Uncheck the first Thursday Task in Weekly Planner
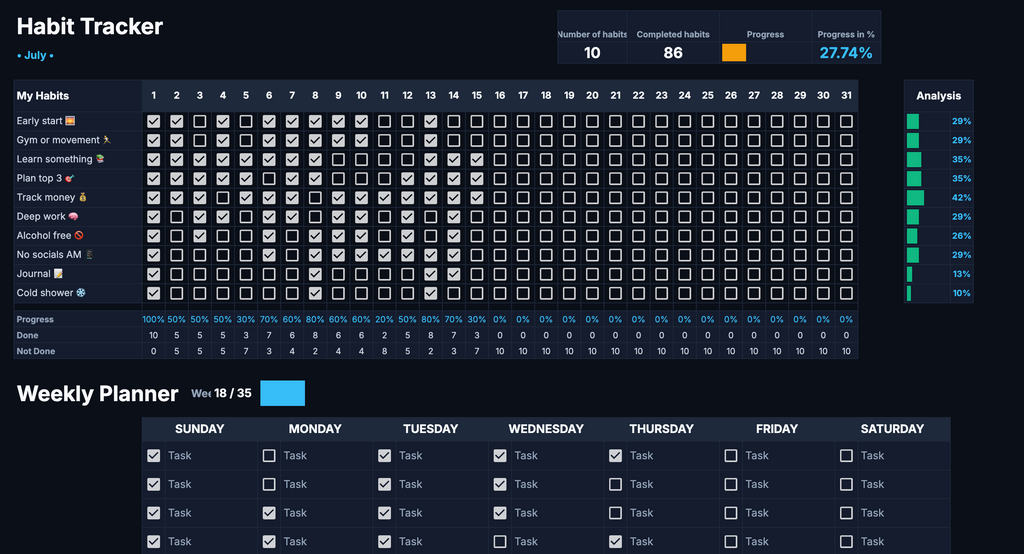This screenshot has width=1024, height=554. pyautogui.click(x=615, y=456)
